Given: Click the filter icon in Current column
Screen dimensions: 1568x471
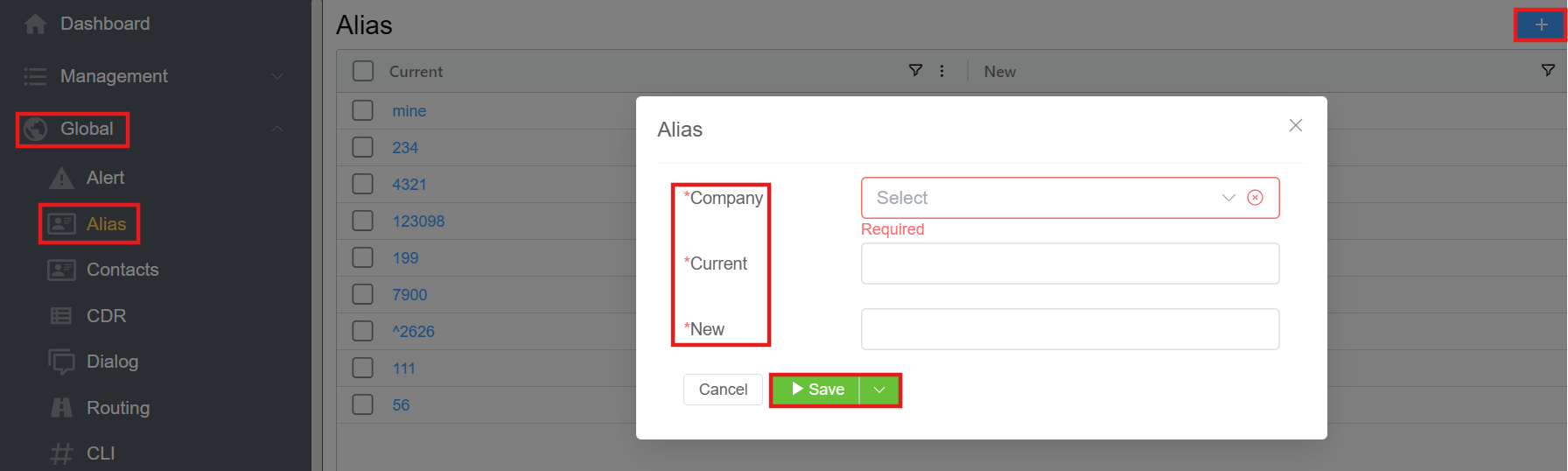Looking at the screenshot, I should (915, 71).
